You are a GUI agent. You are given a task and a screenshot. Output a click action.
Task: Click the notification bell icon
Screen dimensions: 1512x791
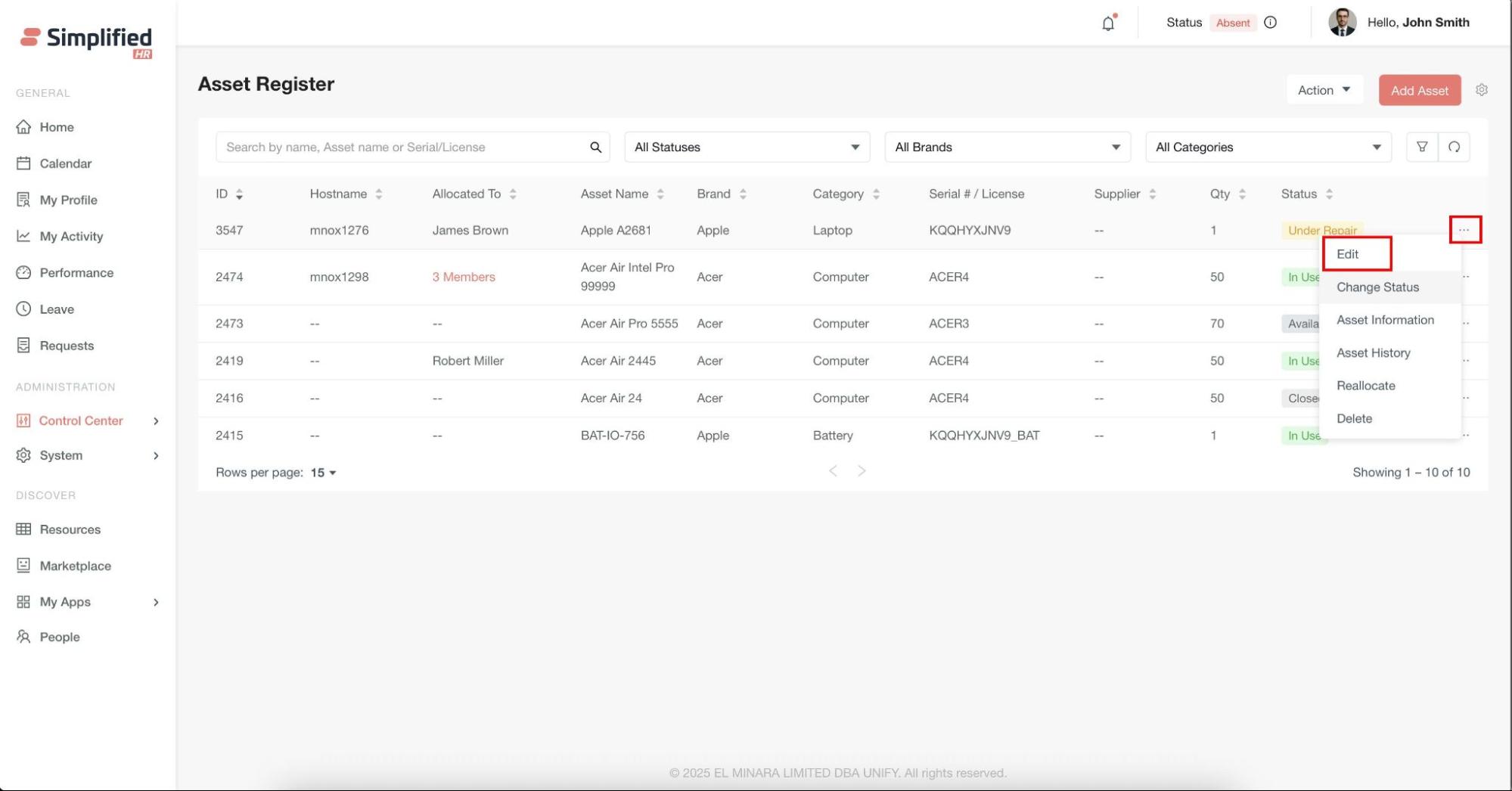(1107, 23)
